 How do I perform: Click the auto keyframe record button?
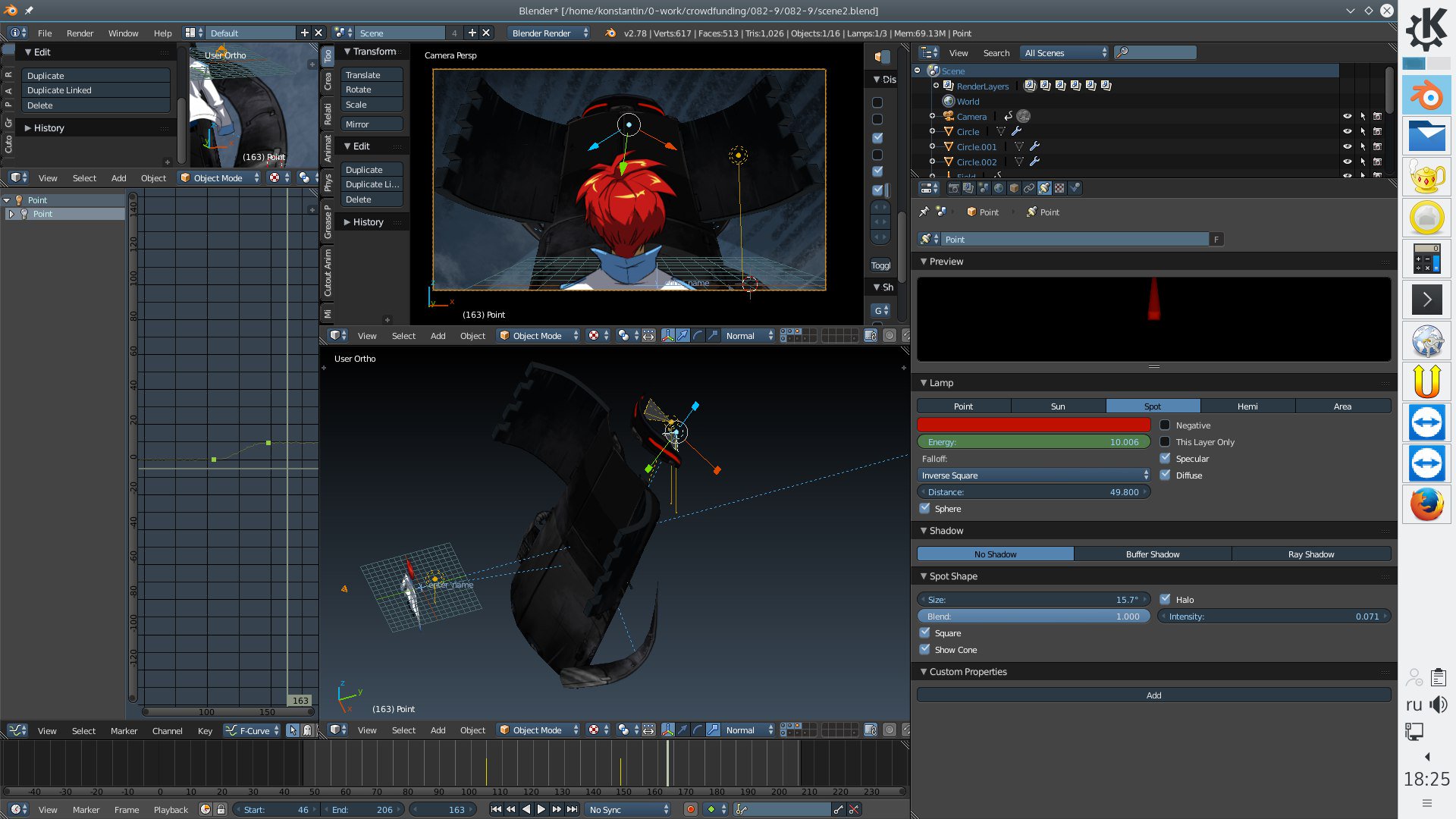[690, 809]
